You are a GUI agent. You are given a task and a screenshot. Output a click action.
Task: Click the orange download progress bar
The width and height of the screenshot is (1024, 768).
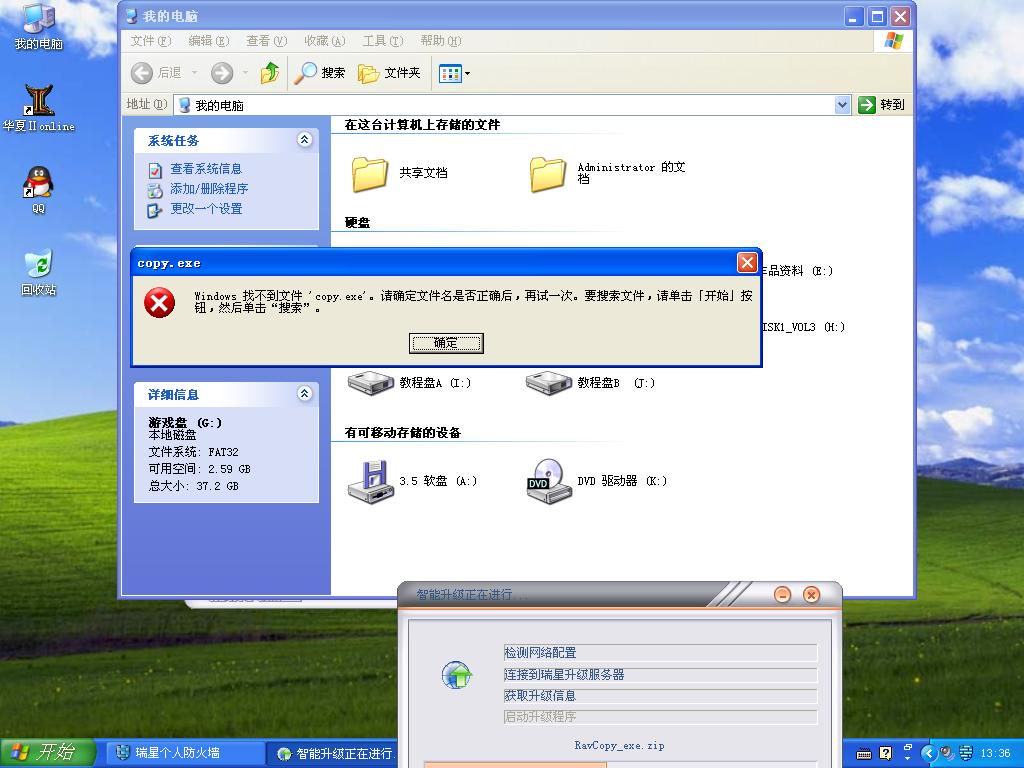(x=515, y=764)
